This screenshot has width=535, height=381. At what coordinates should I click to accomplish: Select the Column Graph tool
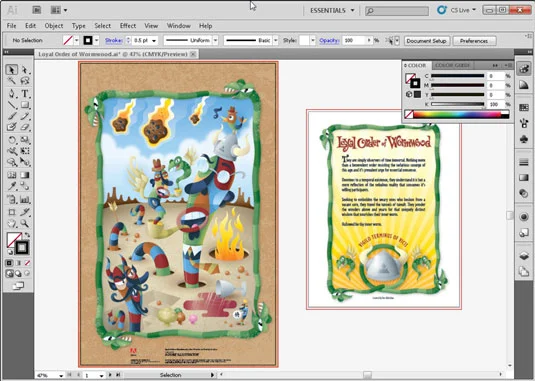point(25,199)
